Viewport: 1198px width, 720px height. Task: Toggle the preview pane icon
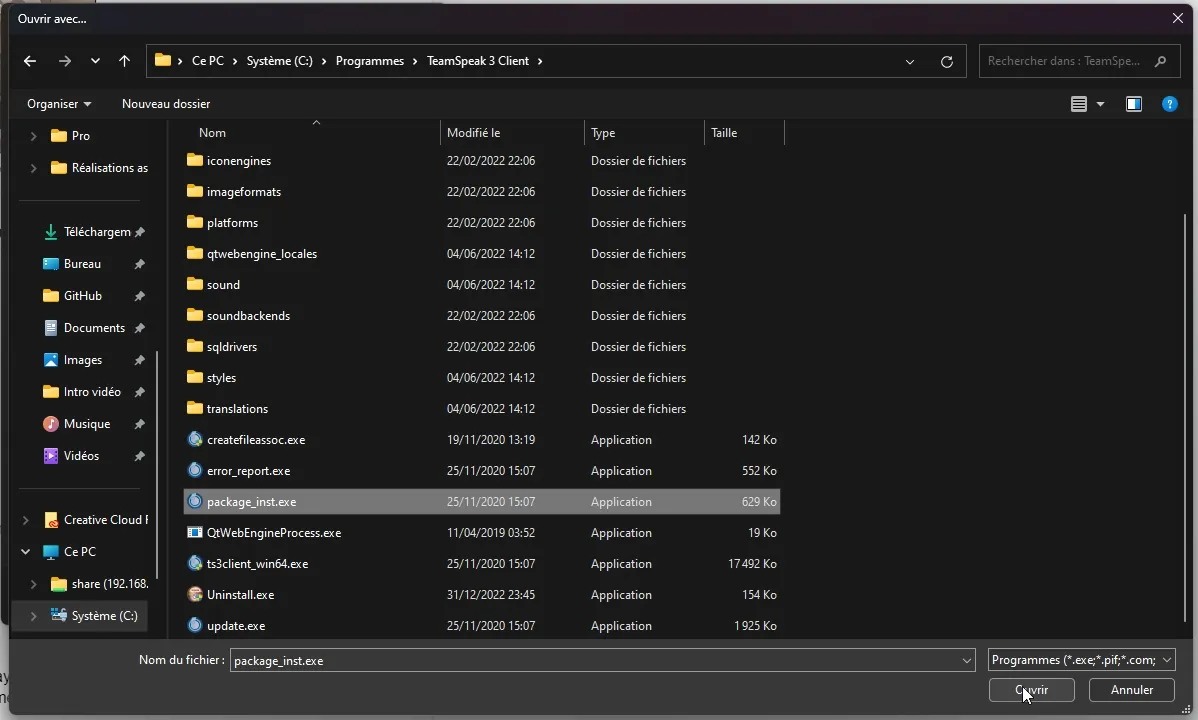[1133, 104]
